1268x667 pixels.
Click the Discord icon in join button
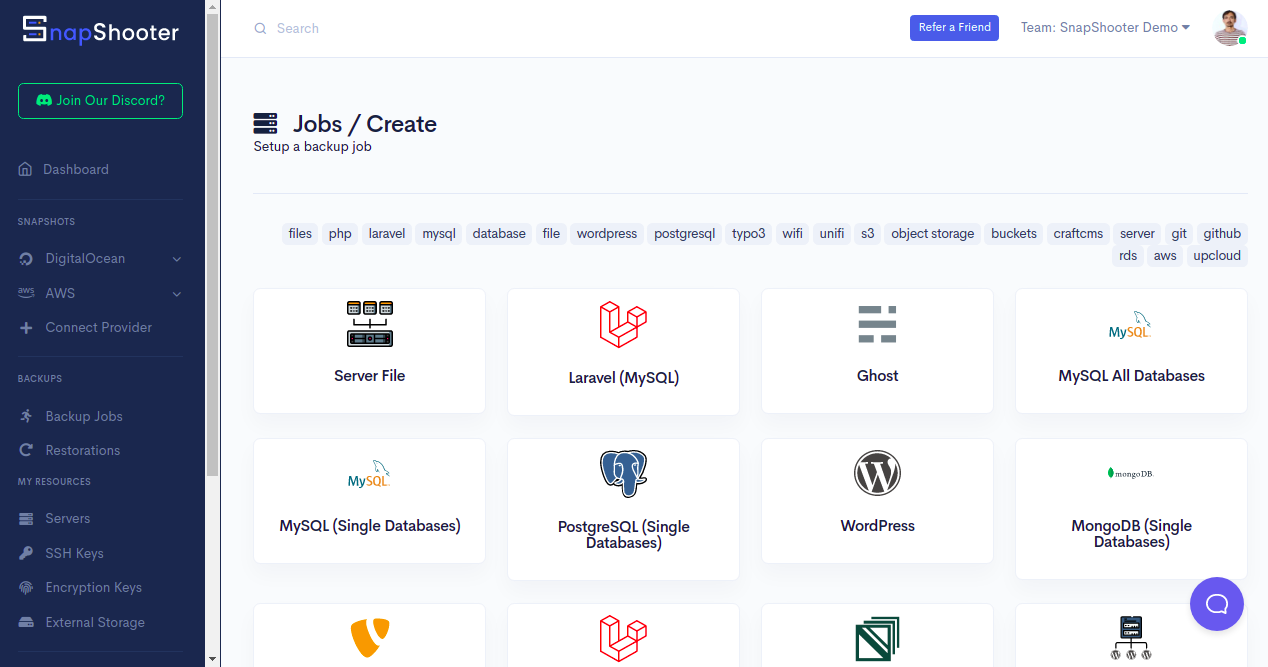43,101
